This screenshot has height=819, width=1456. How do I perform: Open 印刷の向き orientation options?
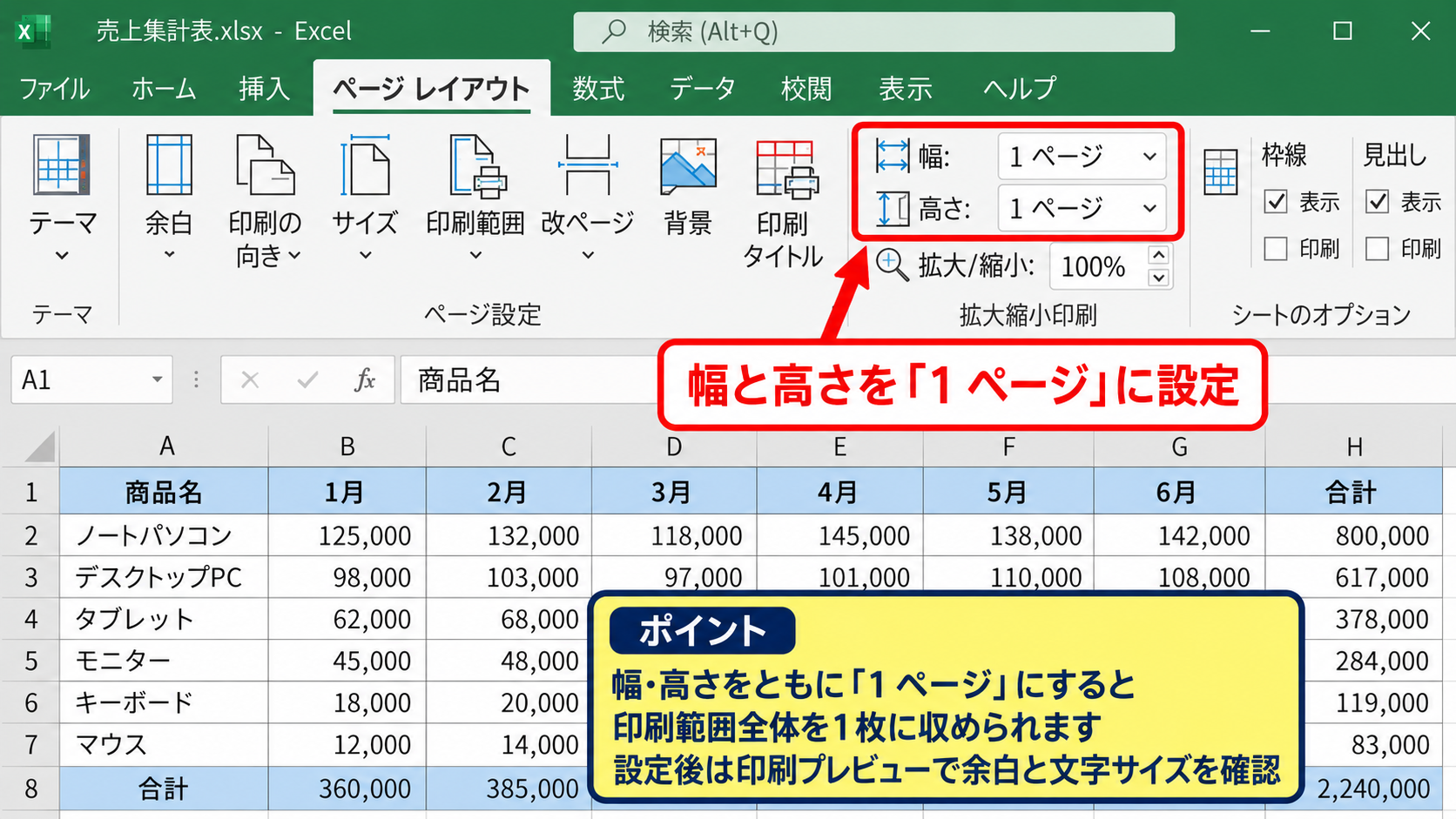point(265,201)
